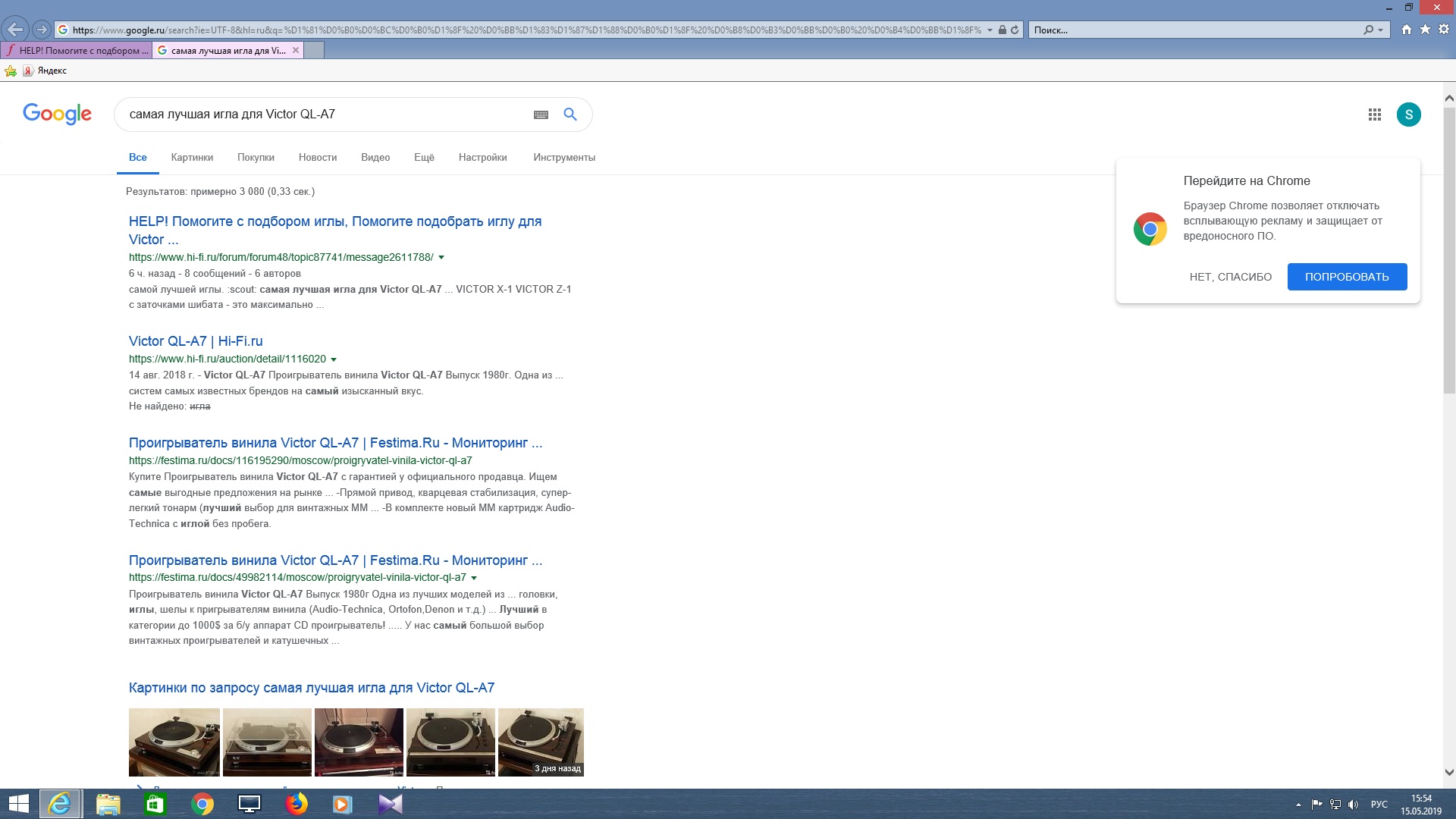The image size is (1456, 819).
Task: Expand the second festima.ru result URL arrow
Action: [x=474, y=578]
